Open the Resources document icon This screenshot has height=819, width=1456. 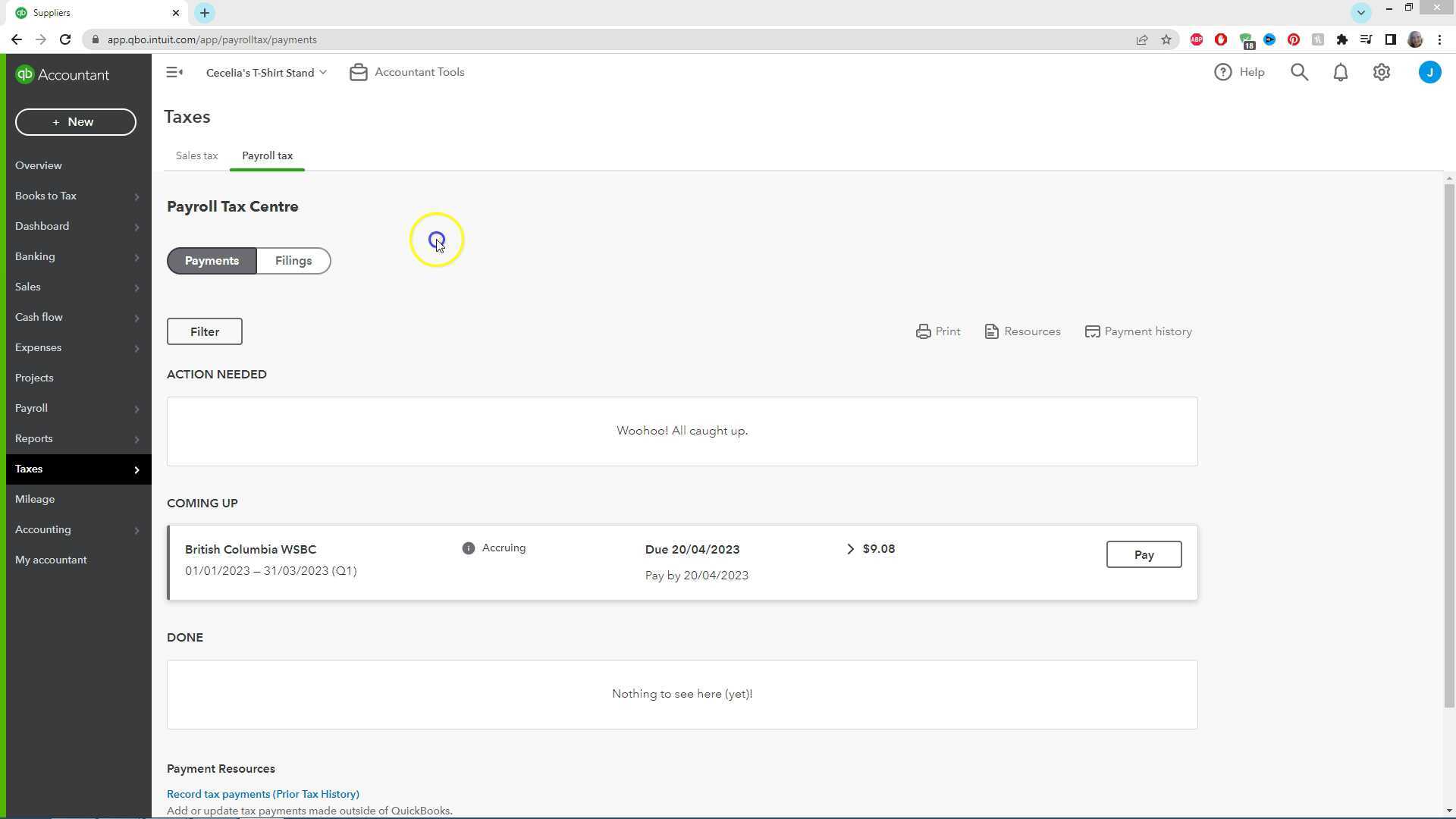(991, 331)
